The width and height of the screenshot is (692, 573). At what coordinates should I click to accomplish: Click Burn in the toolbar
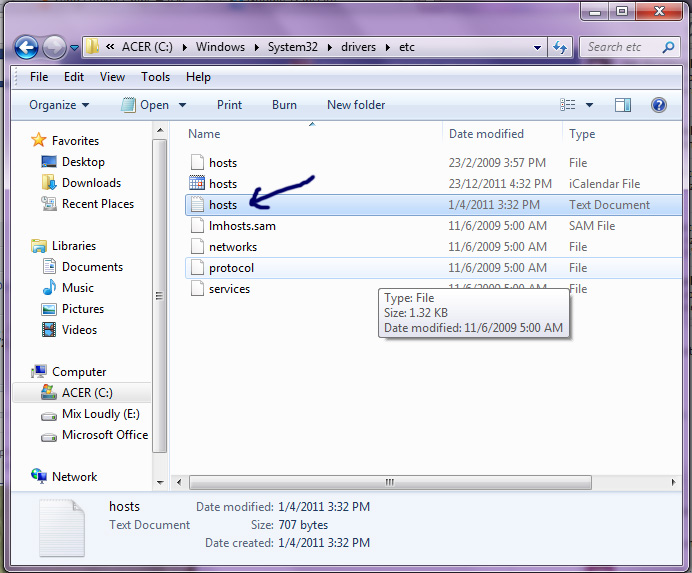284,105
